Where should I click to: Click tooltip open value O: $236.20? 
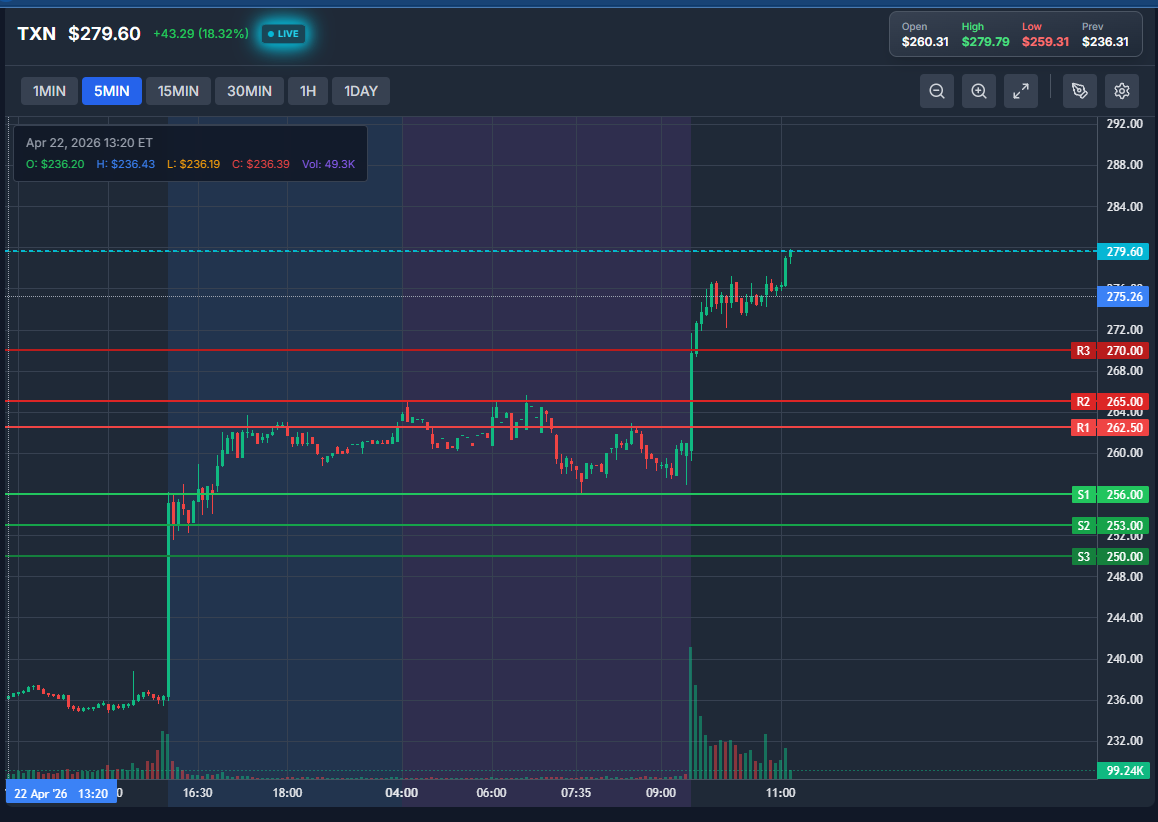coord(55,164)
